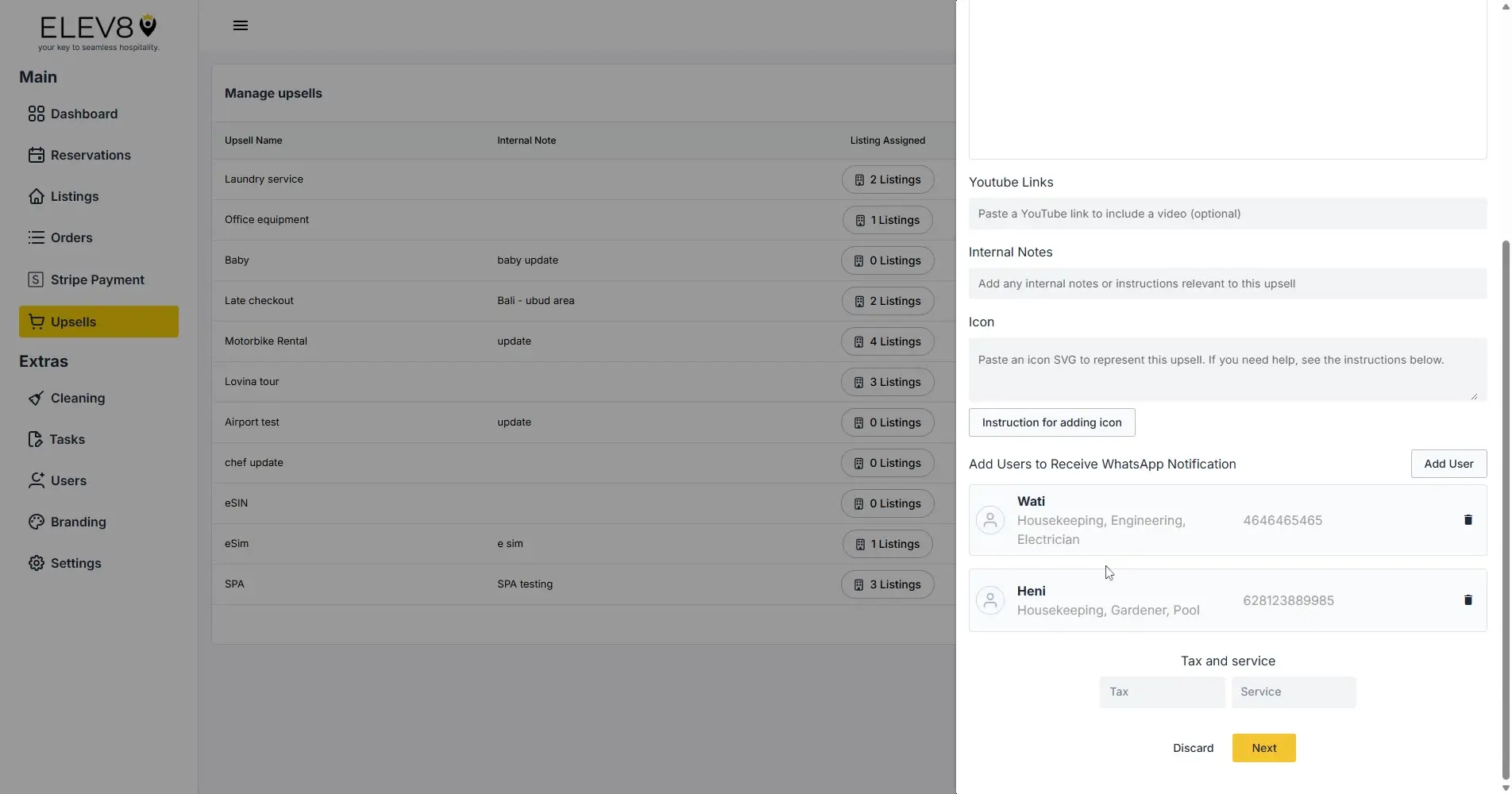Image resolution: width=1512 pixels, height=794 pixels.
Task: Click the Listings home icon
Action: click(37, 196)
